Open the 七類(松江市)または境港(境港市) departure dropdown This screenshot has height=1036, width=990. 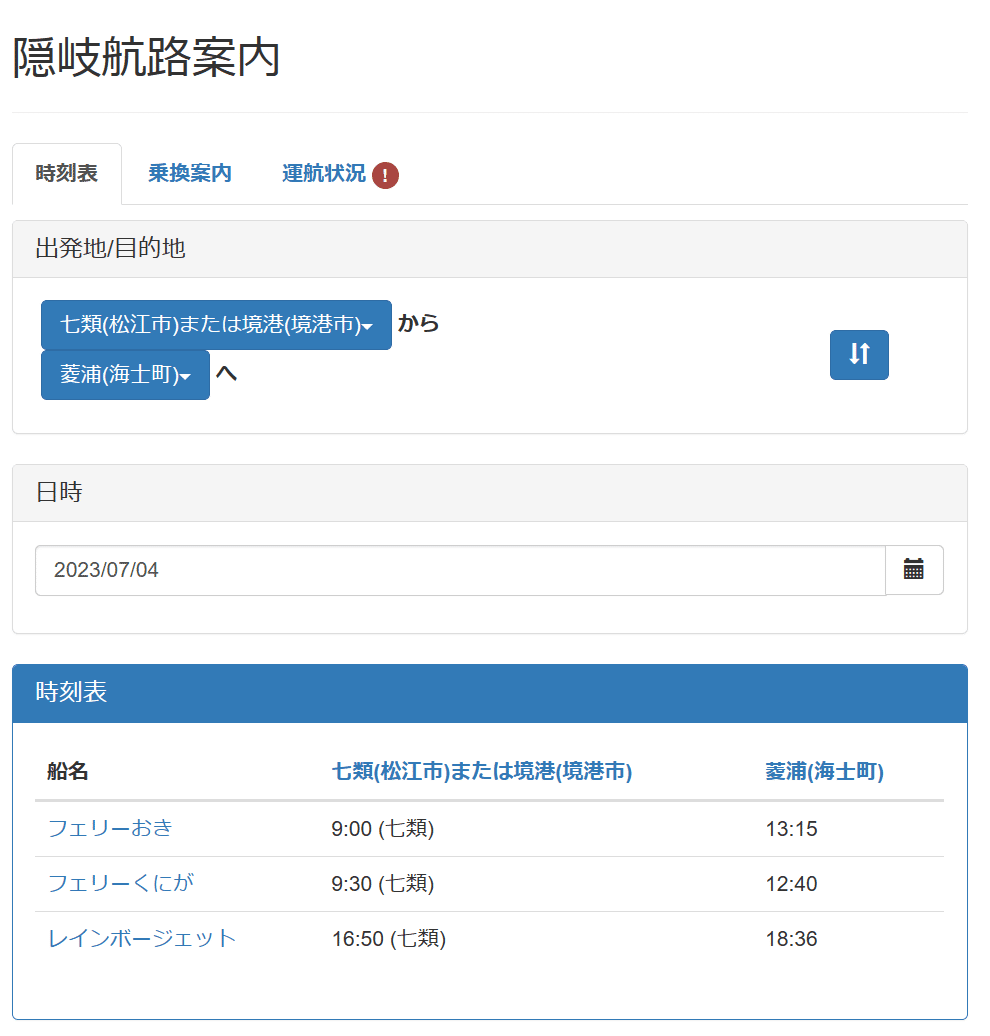coord(216,325)
